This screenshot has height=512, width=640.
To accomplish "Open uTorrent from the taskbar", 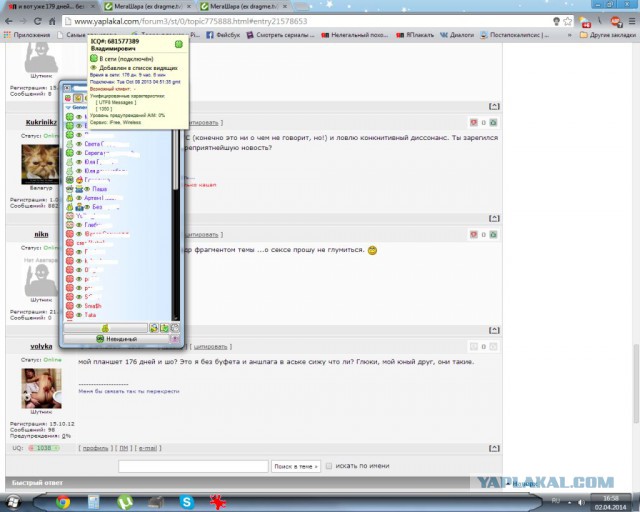I will click(x=124, y=502).
